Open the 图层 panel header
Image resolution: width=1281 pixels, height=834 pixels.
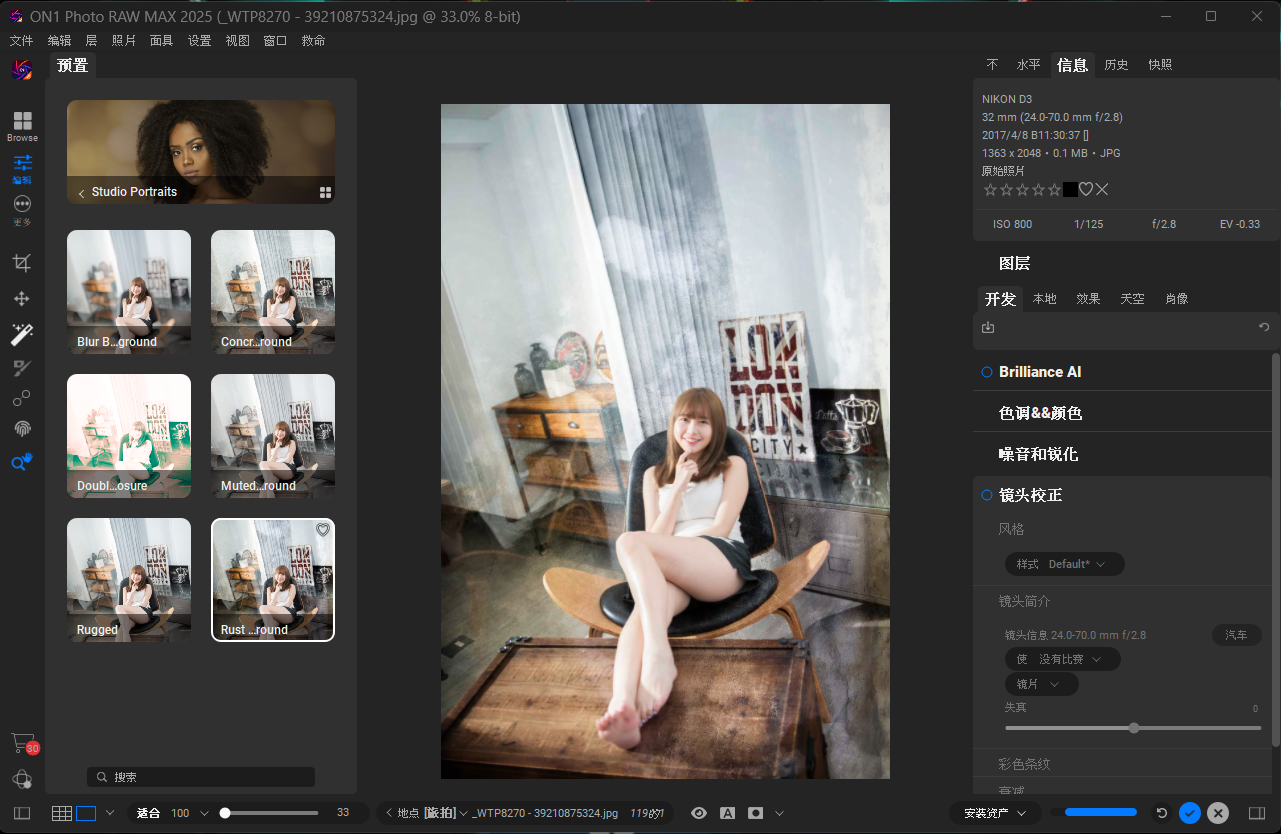[x=1014, y=264]
